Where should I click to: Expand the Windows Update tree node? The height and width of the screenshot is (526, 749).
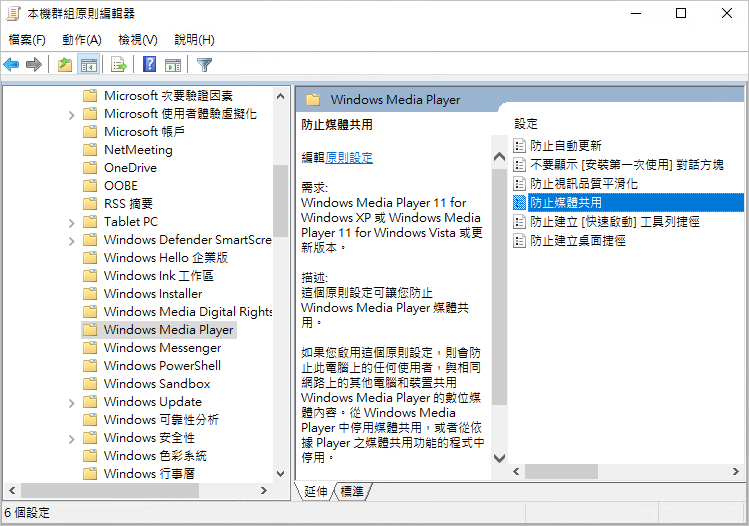tap(72, 403)
